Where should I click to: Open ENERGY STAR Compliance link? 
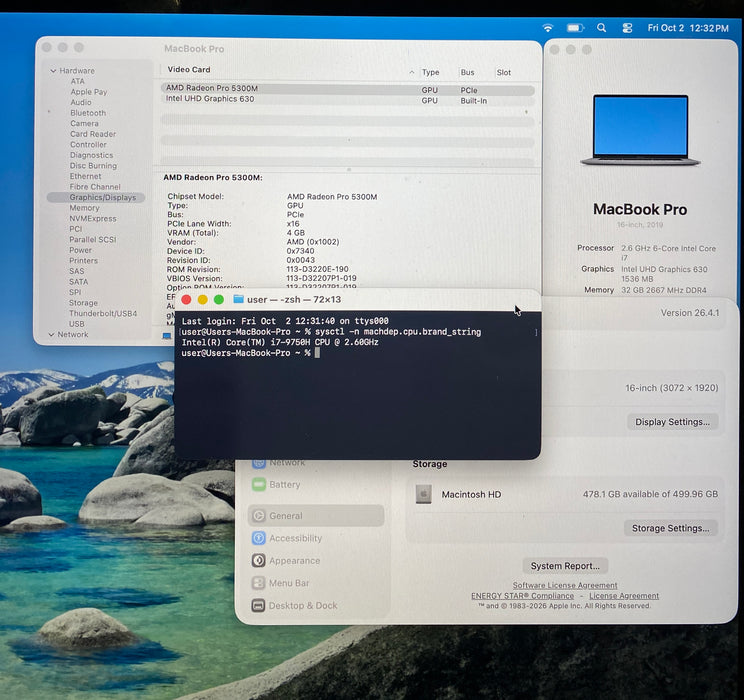(522, 596)
